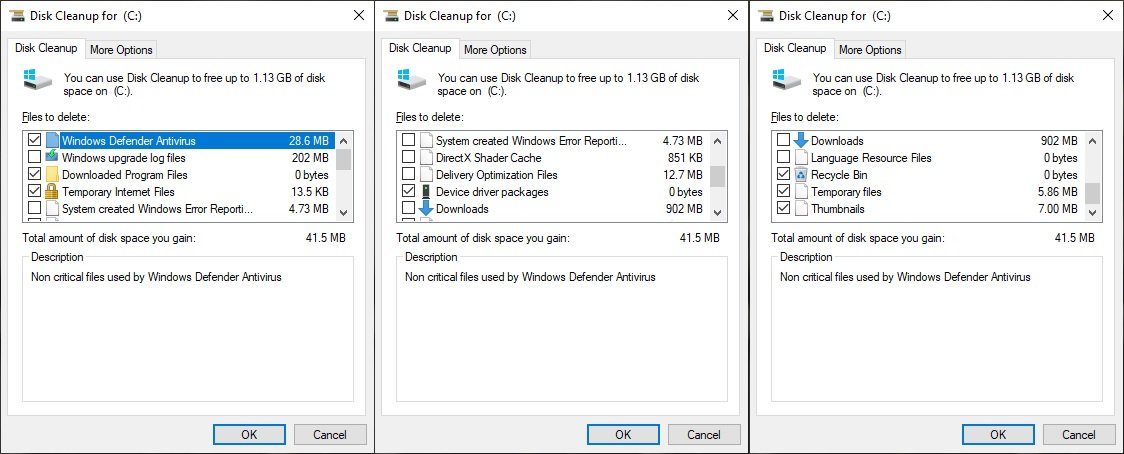Click scroll down arrow in leftmost file list

[344, 212]
